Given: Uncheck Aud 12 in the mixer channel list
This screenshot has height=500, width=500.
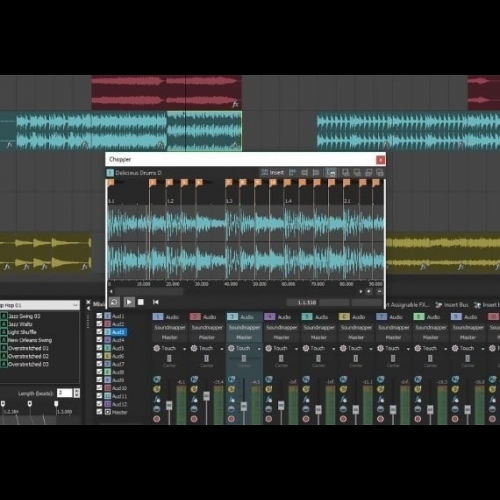Looking at the screenshot, I should click(x=99, y=404).
